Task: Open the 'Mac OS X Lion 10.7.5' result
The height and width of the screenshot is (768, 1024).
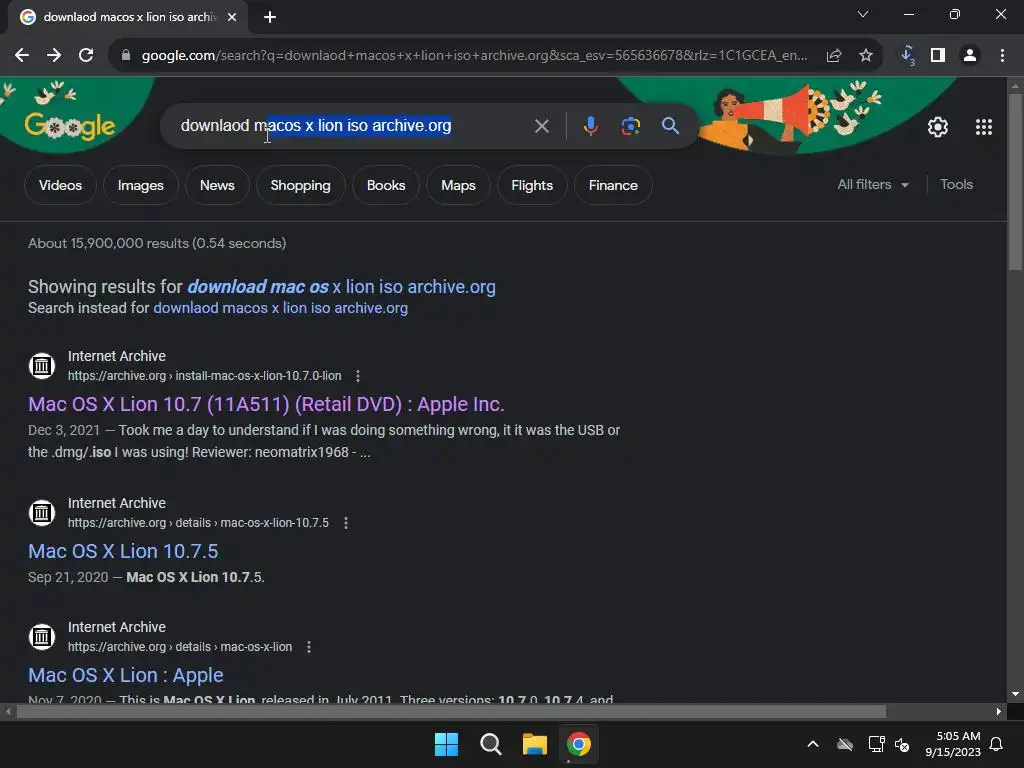Action: coord(123,551)
